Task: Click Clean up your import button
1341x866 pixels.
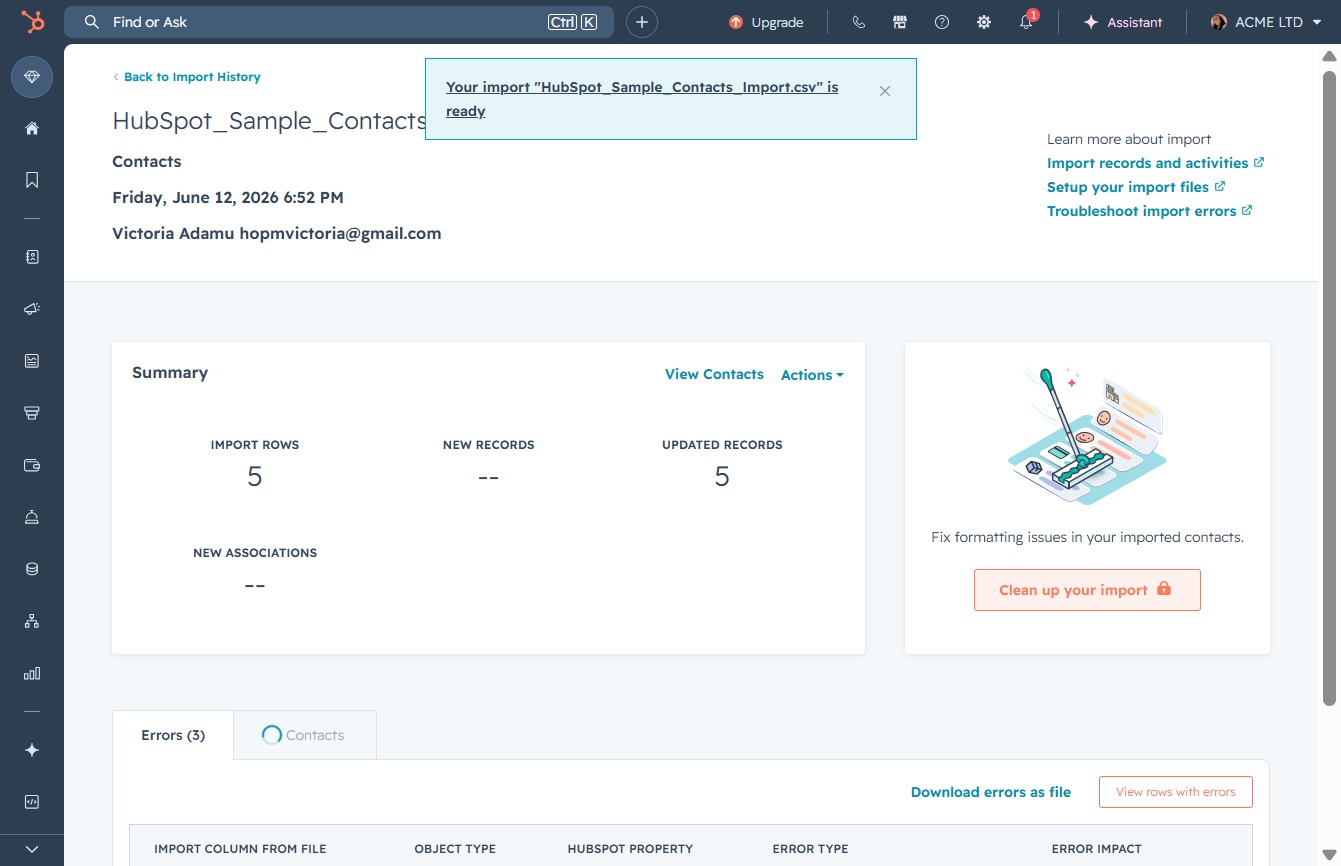Action: coord(1087,590)
